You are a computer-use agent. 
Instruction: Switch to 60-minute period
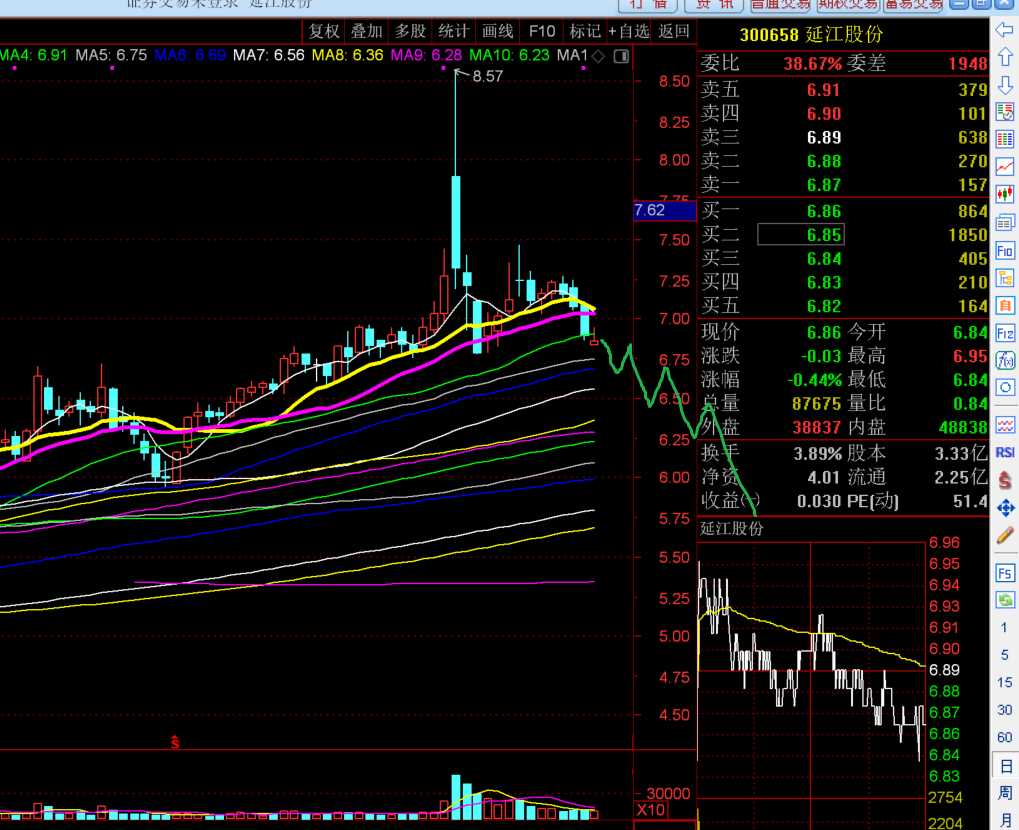coord(1005,737)
